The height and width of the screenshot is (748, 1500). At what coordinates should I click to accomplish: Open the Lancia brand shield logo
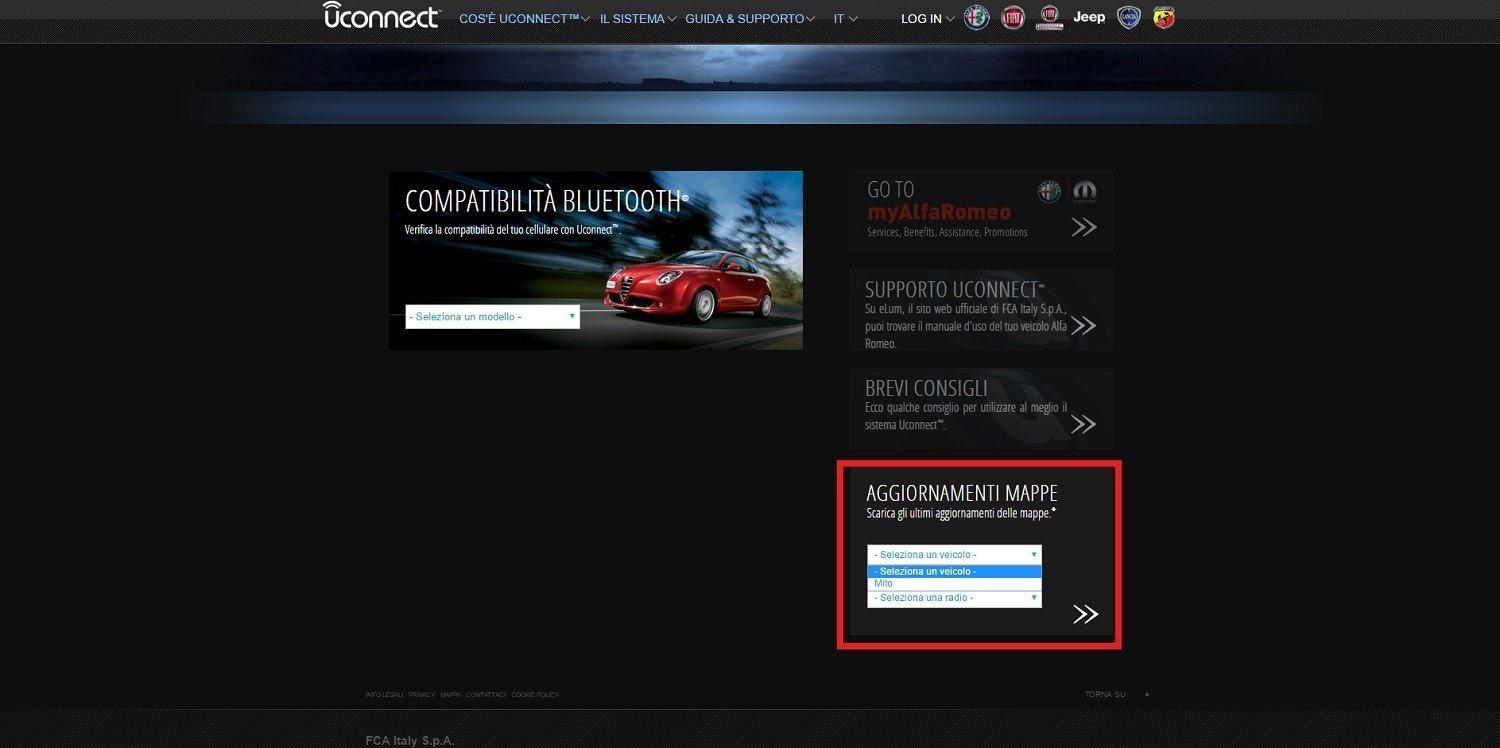[1128, 18]
